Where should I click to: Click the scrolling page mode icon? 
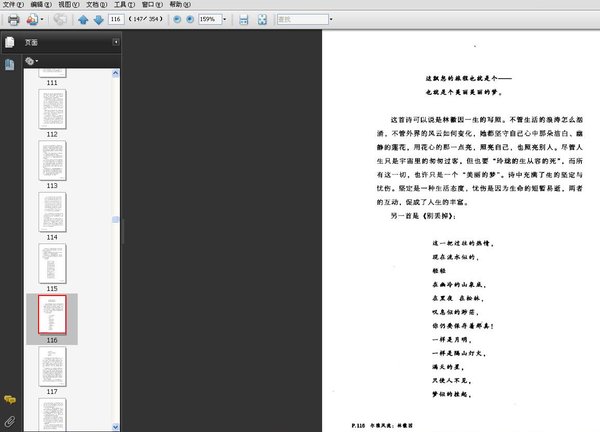pyautogui.click(x=244, y=20)
